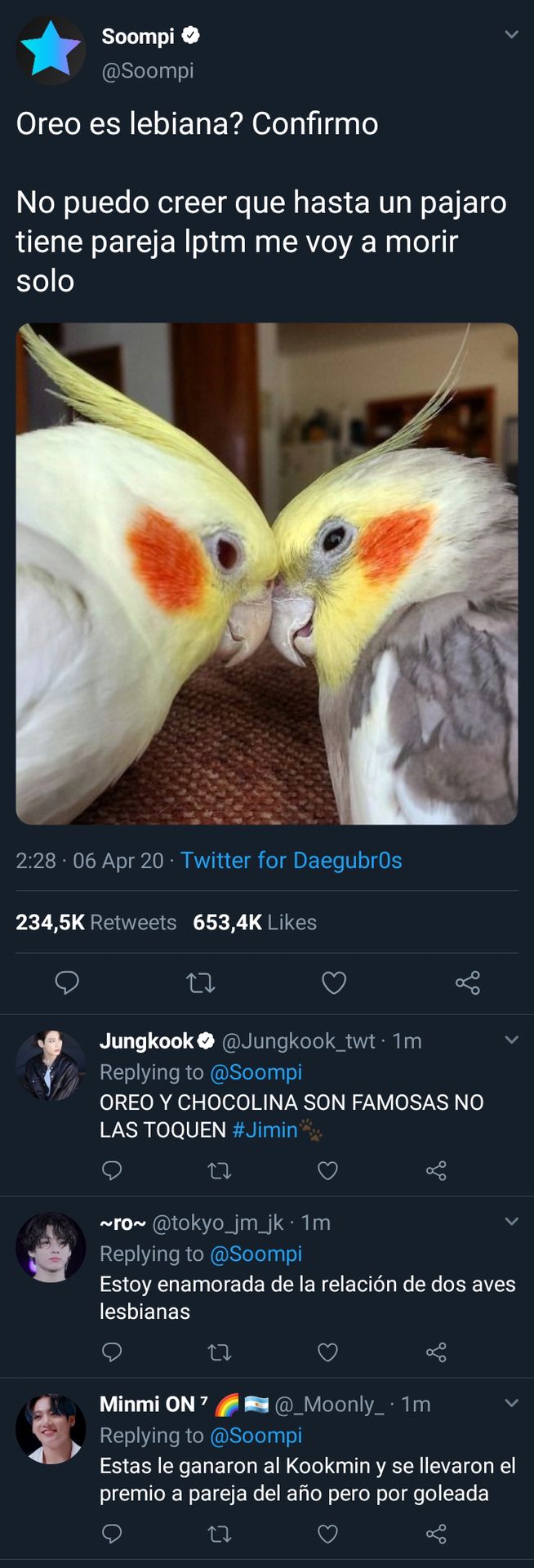The height and width of the screenshot is (1568, 534).
Task: View the 234,5K Retweets list
Action: point(96,922)
